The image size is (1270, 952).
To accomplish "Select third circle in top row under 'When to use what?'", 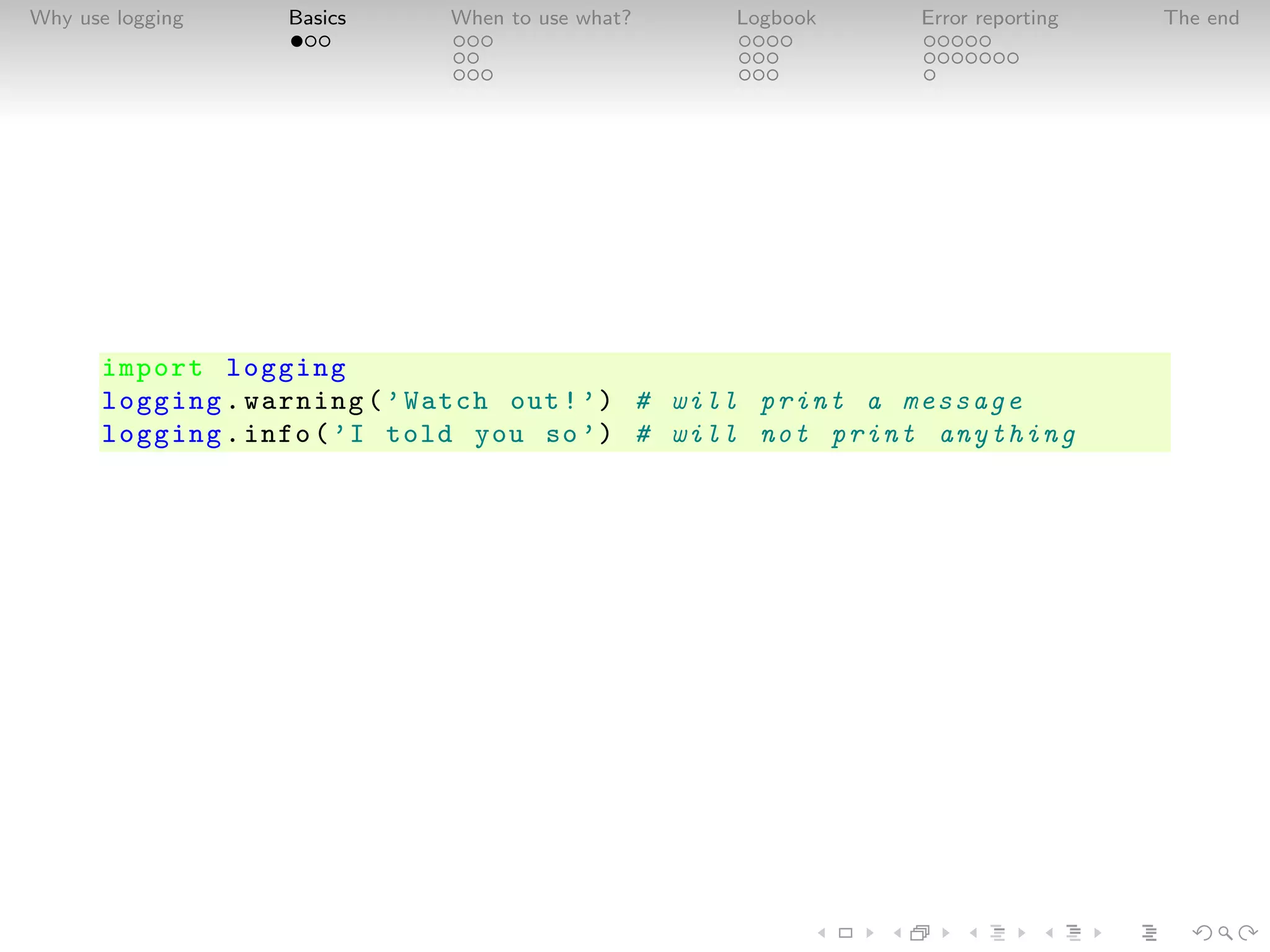I will point(487,42).
